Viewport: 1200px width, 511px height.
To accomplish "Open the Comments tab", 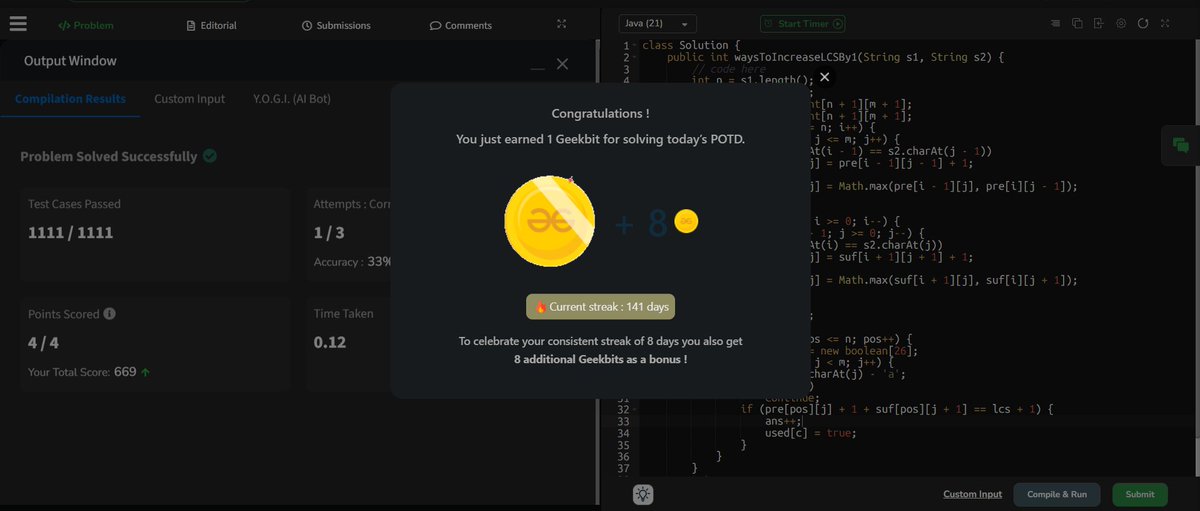I will pos(461,25).
